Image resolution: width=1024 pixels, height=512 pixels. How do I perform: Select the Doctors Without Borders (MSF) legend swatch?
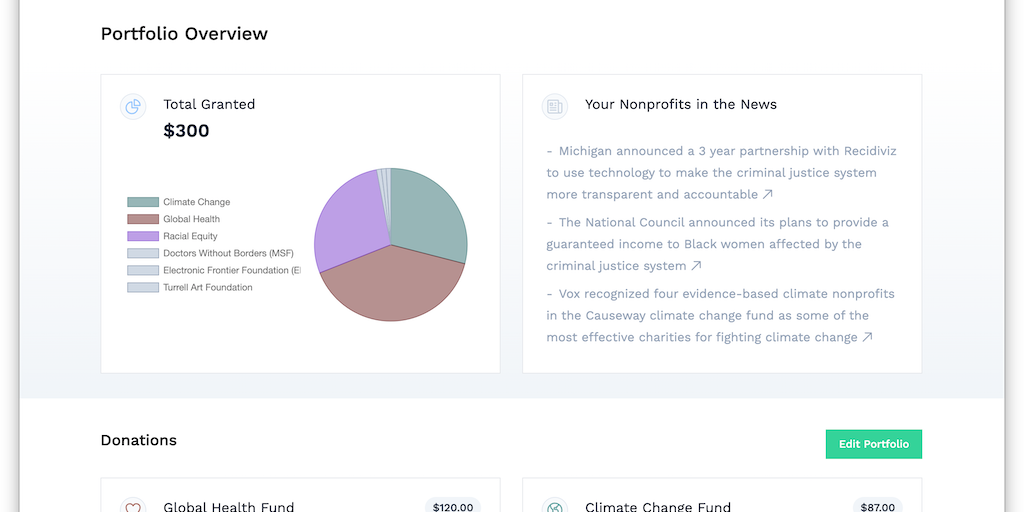143,253
